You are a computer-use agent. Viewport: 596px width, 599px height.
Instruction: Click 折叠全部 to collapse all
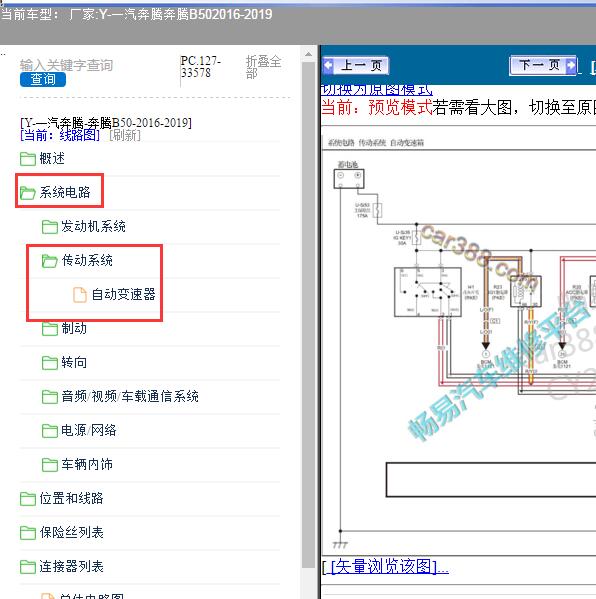(263, 67)
